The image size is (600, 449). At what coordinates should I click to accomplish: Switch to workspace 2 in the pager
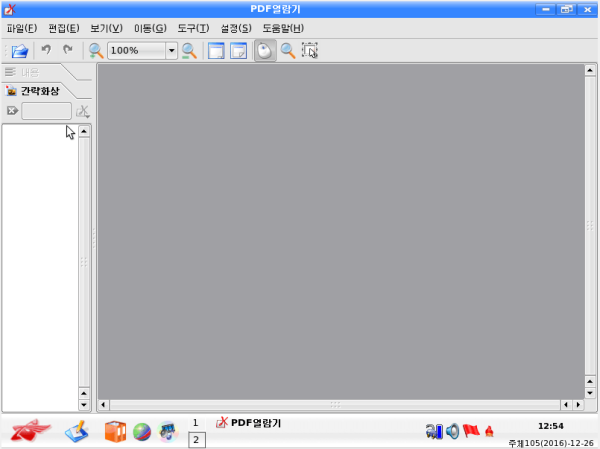click(196, 440)
